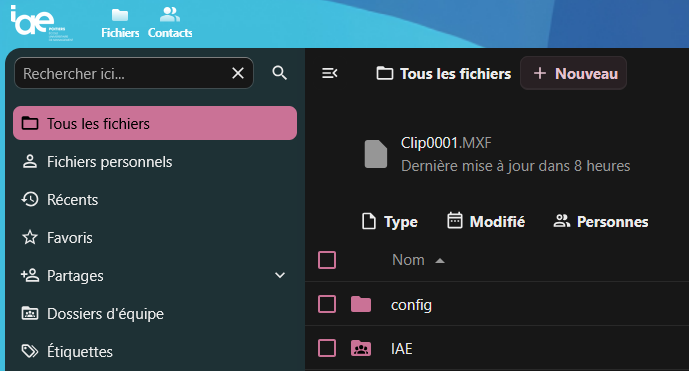This screenshot has height=371, width=689.
Task: Sort by the Nom column
Action: (408, 260)
